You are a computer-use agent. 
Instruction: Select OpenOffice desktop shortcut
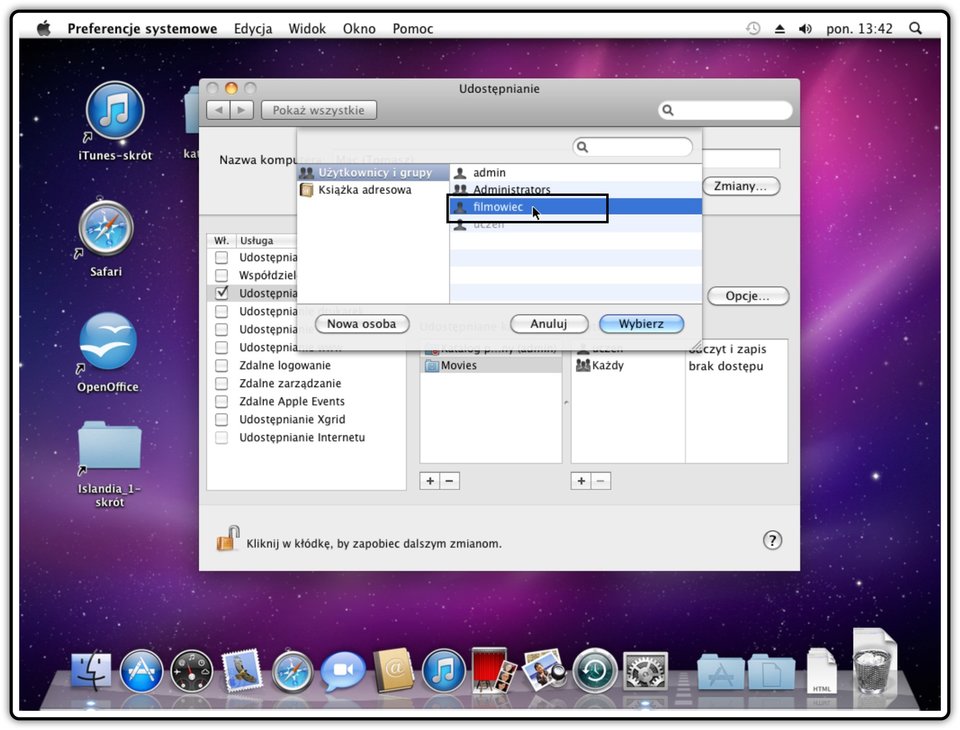108,353
